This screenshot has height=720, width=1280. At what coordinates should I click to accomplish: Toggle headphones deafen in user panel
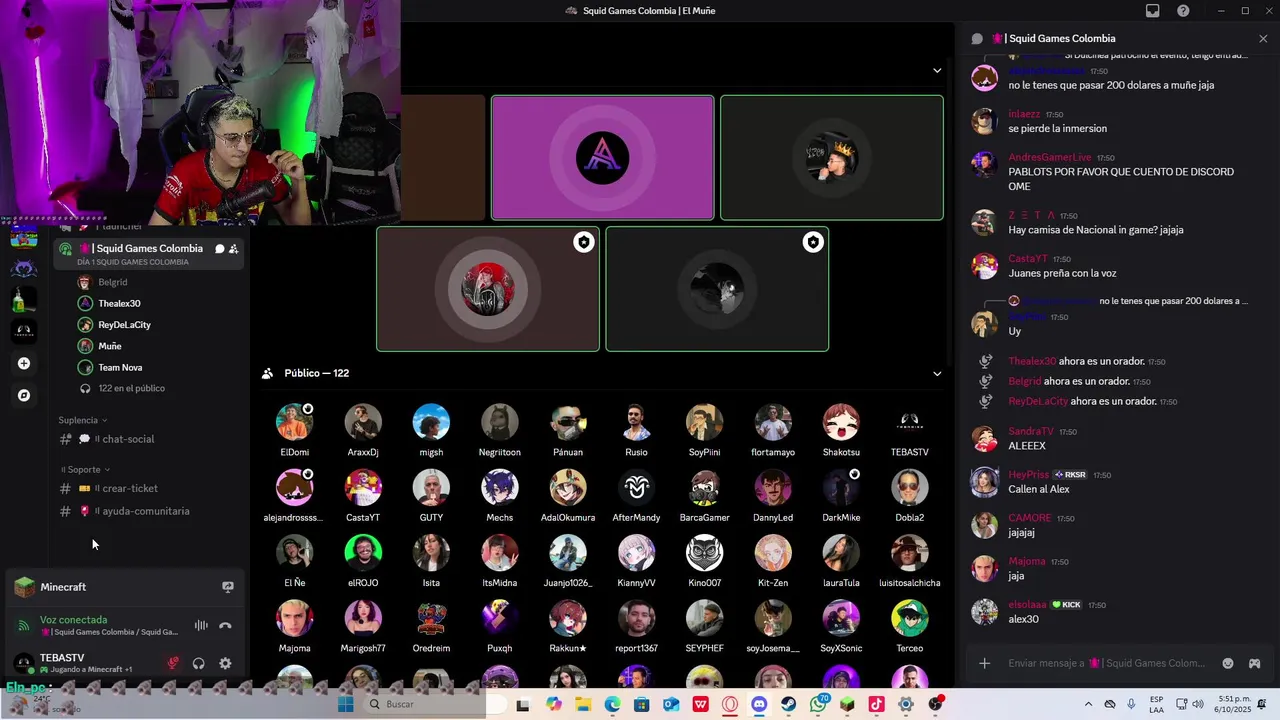click(x=198, y=663)
